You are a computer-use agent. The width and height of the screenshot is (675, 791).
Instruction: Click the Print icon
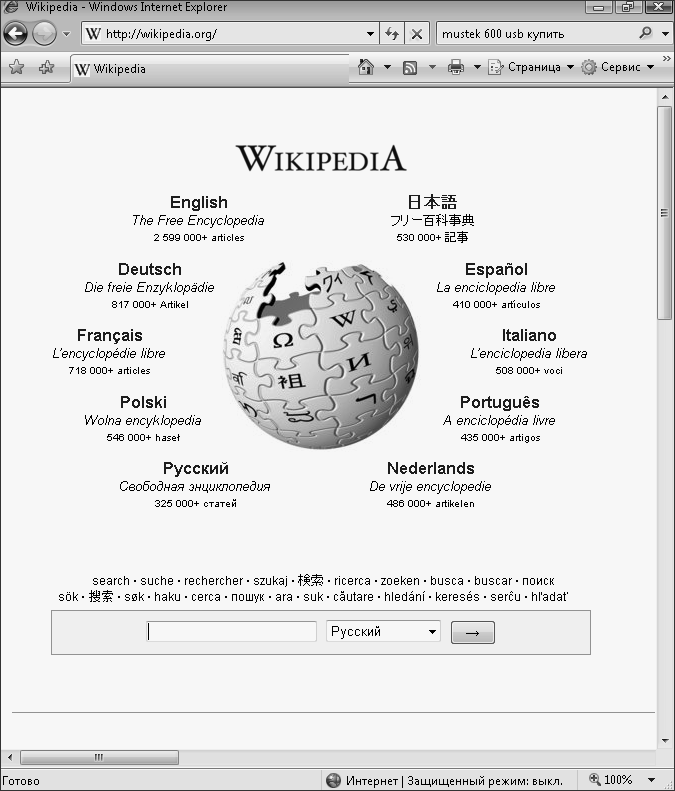coord(456,67)
